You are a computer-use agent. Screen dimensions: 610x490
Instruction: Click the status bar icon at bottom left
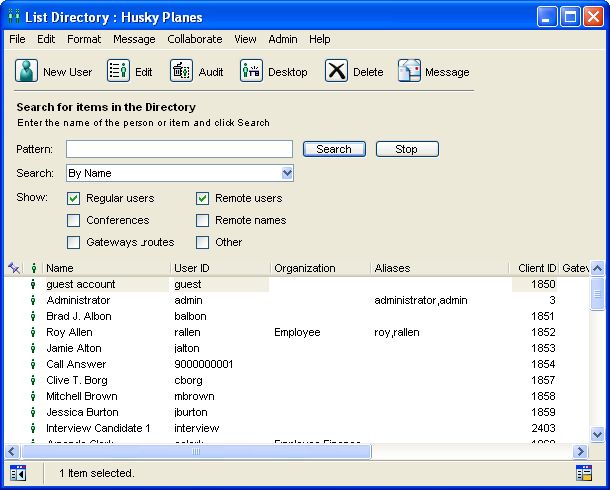tap(18, 473)
